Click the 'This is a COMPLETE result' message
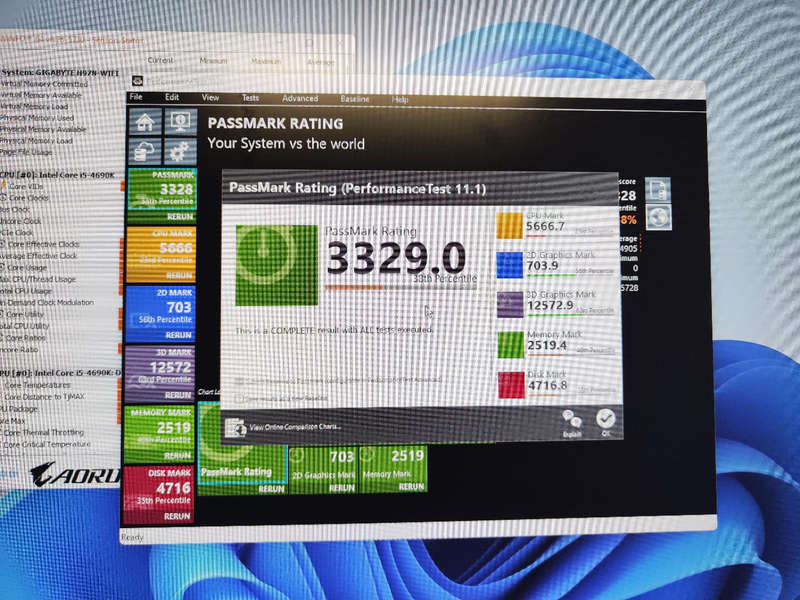This screenshot has height=600, width=800. [x=334, y=330]
